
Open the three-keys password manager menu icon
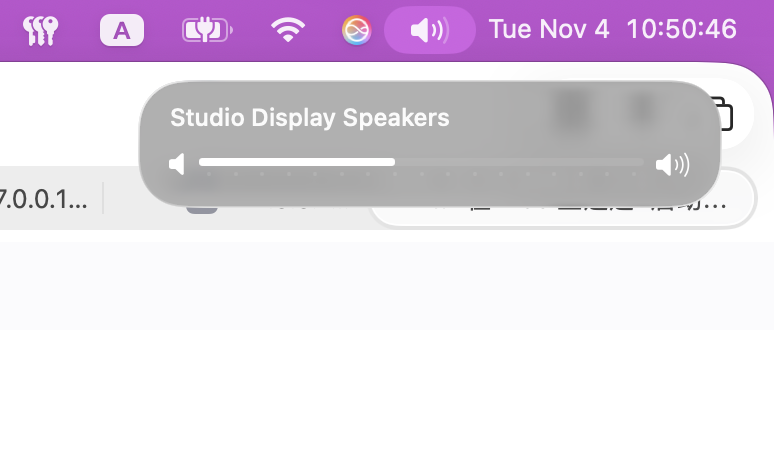tap(40, 31)
